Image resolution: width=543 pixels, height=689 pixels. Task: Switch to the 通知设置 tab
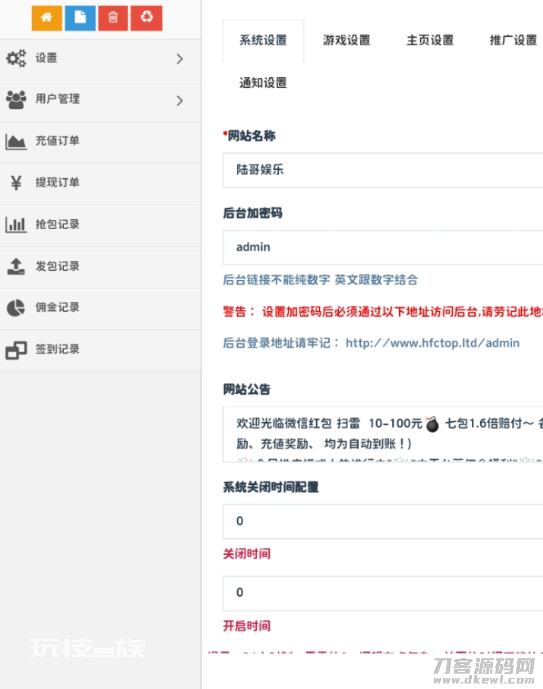pos(263,83)
